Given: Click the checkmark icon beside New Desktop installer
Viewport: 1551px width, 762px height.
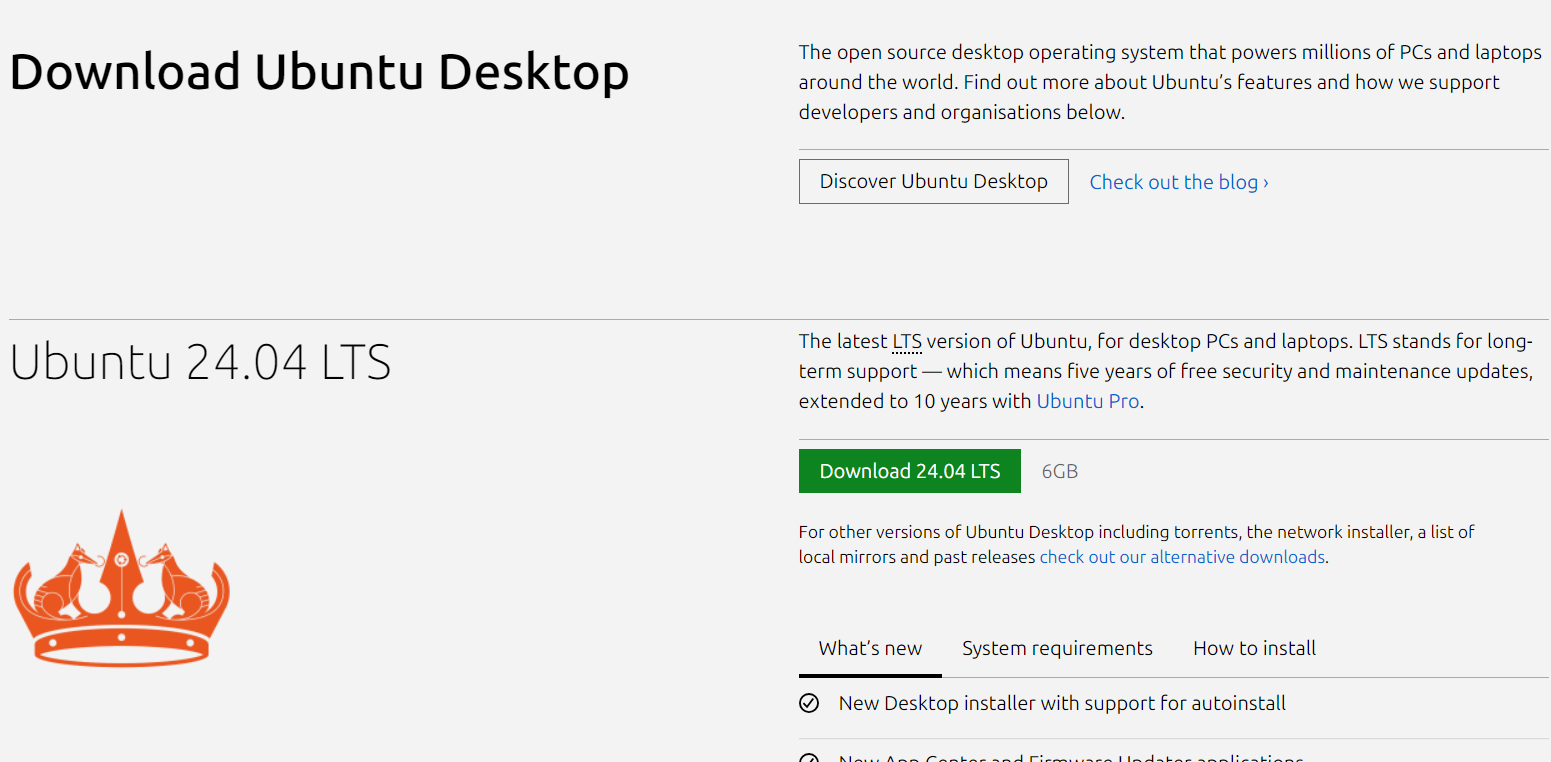Looking at the screenshot, I should pos(809,703).
